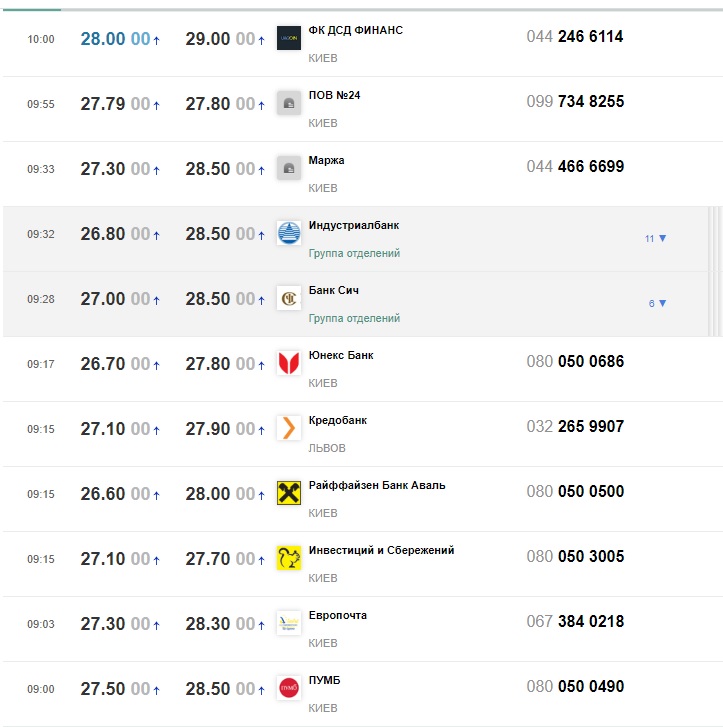Viewport: 723px width, 727px height.
Task: Expand Индустриалбанк's 11 branches dropdown
Action: [x=656, y=239]
